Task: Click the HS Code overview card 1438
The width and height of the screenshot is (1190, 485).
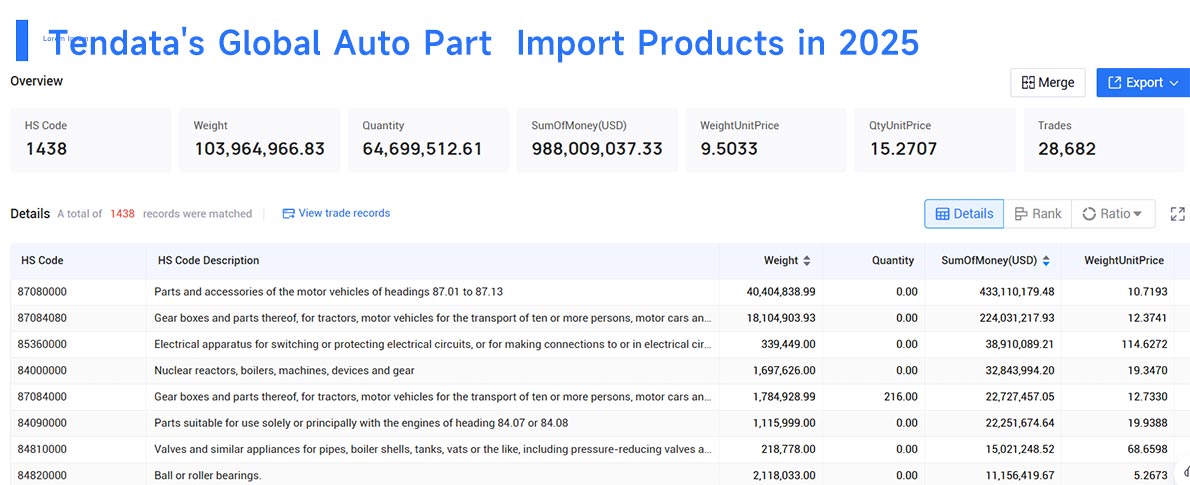Action: pos(90,140)
